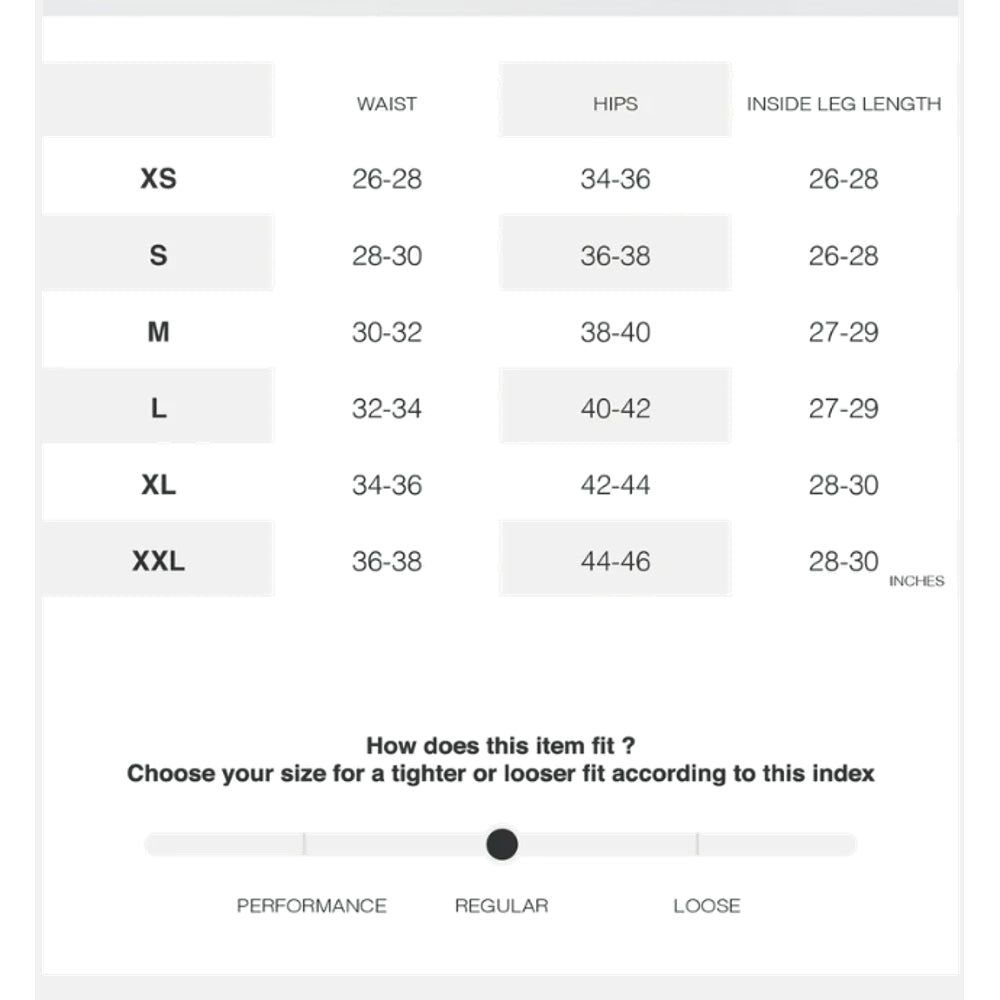The width and height of the screenshot is (1000, 1000).
Task: Click the 'How does this item fit ?' heading
Action: pos(500,745)
